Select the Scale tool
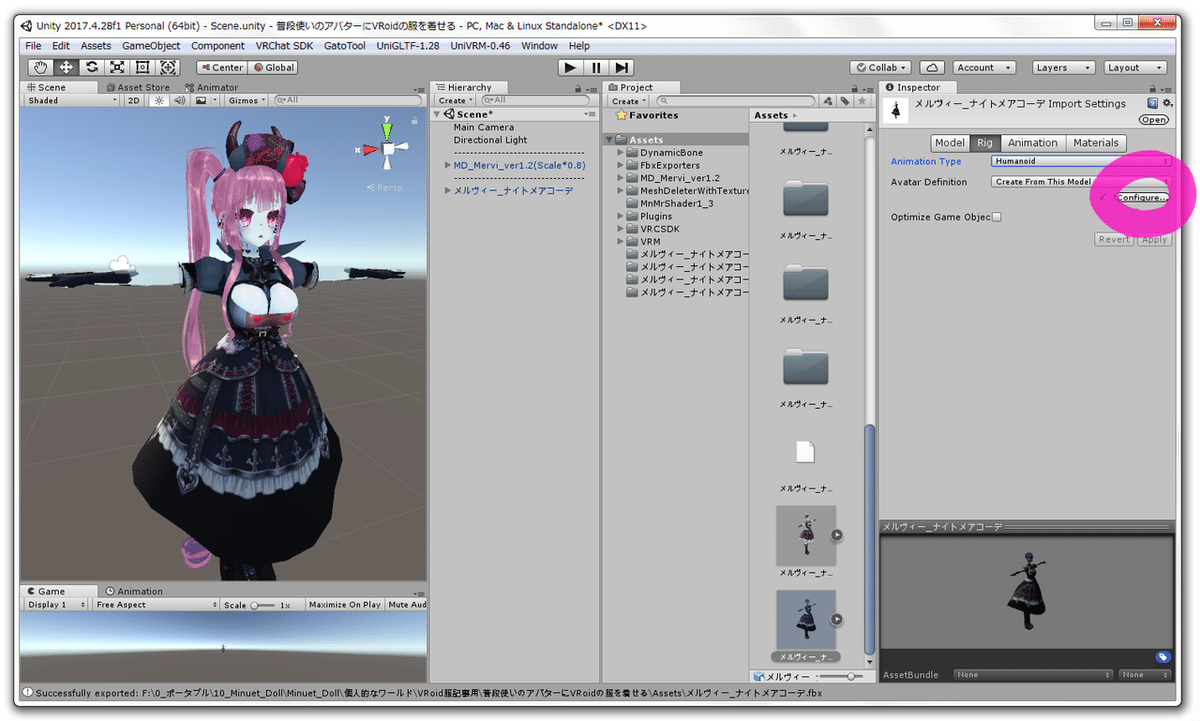 click(117, 67)
